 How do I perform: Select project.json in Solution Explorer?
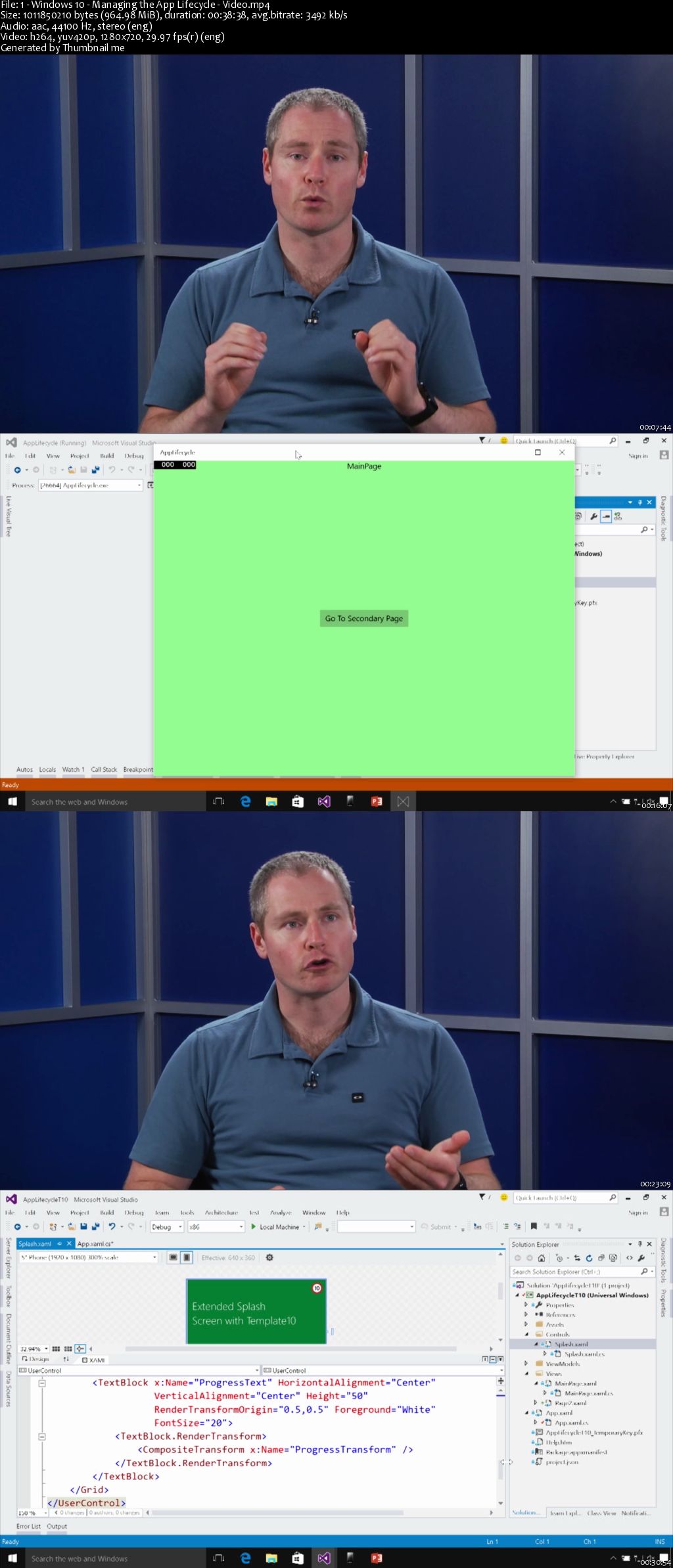(x=561, y=1462)
